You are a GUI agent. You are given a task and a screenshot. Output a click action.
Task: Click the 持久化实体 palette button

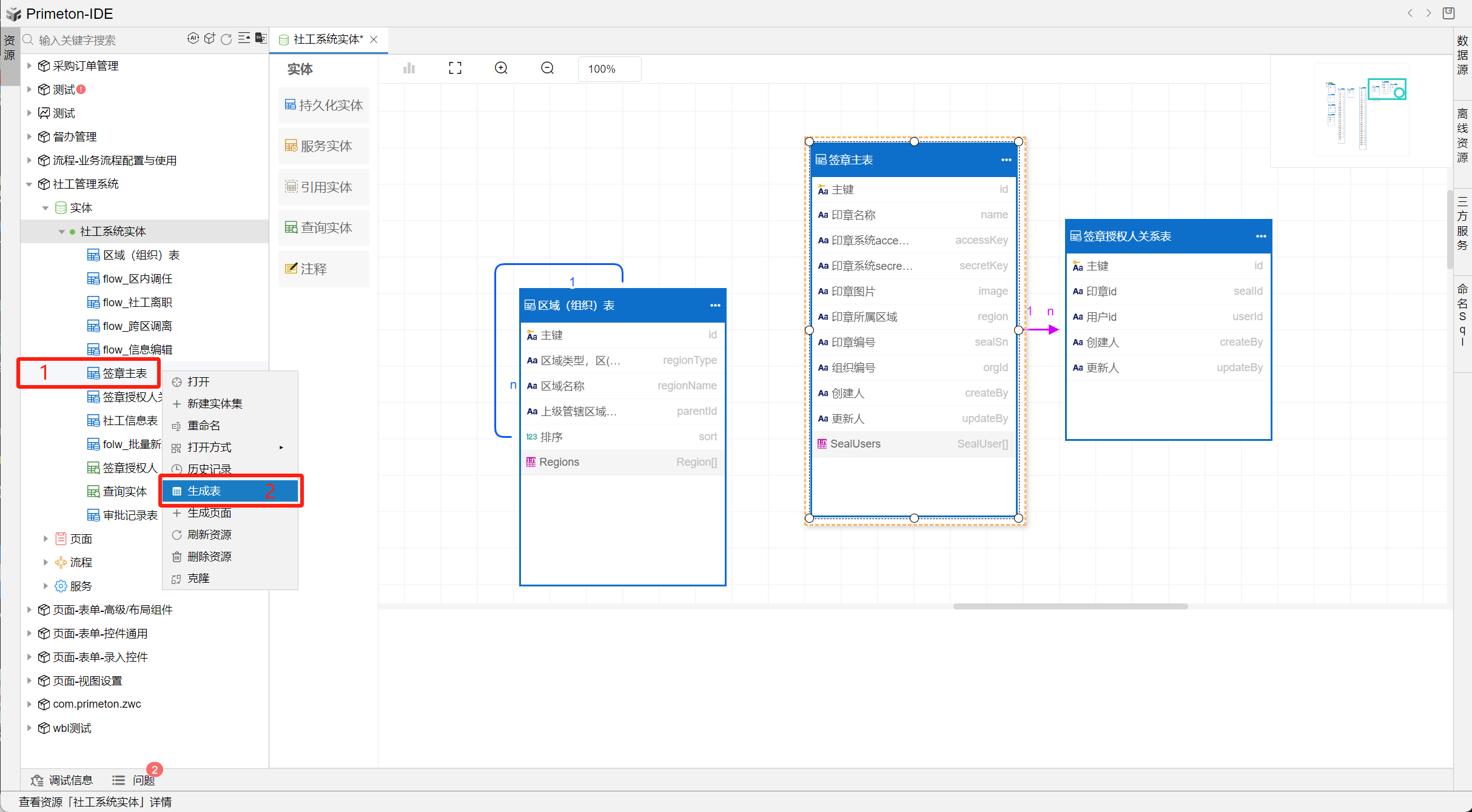tap(324, 106)
